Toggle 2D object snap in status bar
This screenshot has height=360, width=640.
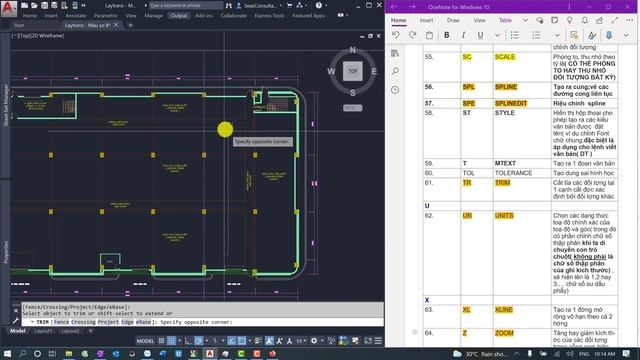coord(242,340)
